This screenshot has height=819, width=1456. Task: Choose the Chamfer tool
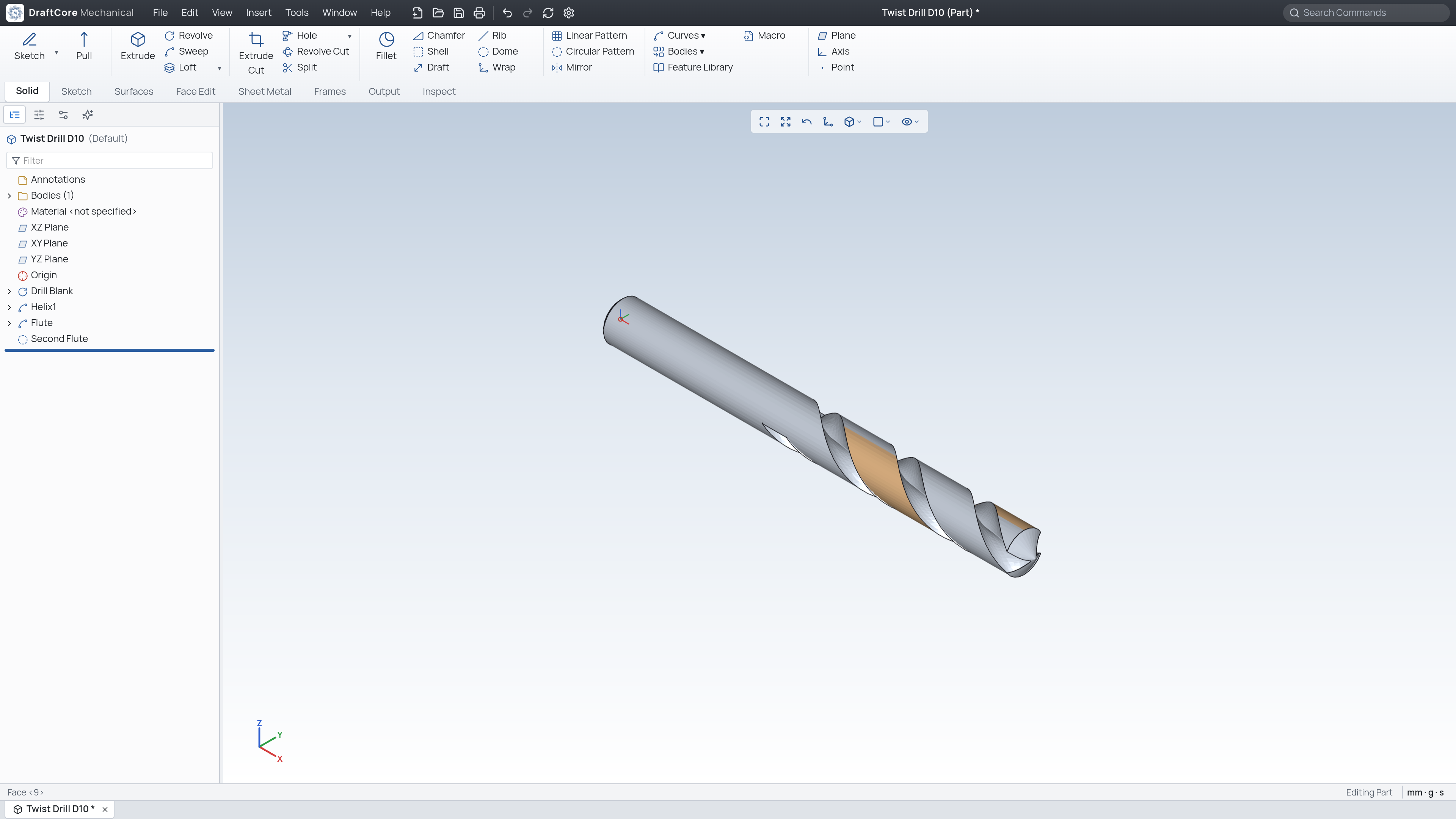439,36
